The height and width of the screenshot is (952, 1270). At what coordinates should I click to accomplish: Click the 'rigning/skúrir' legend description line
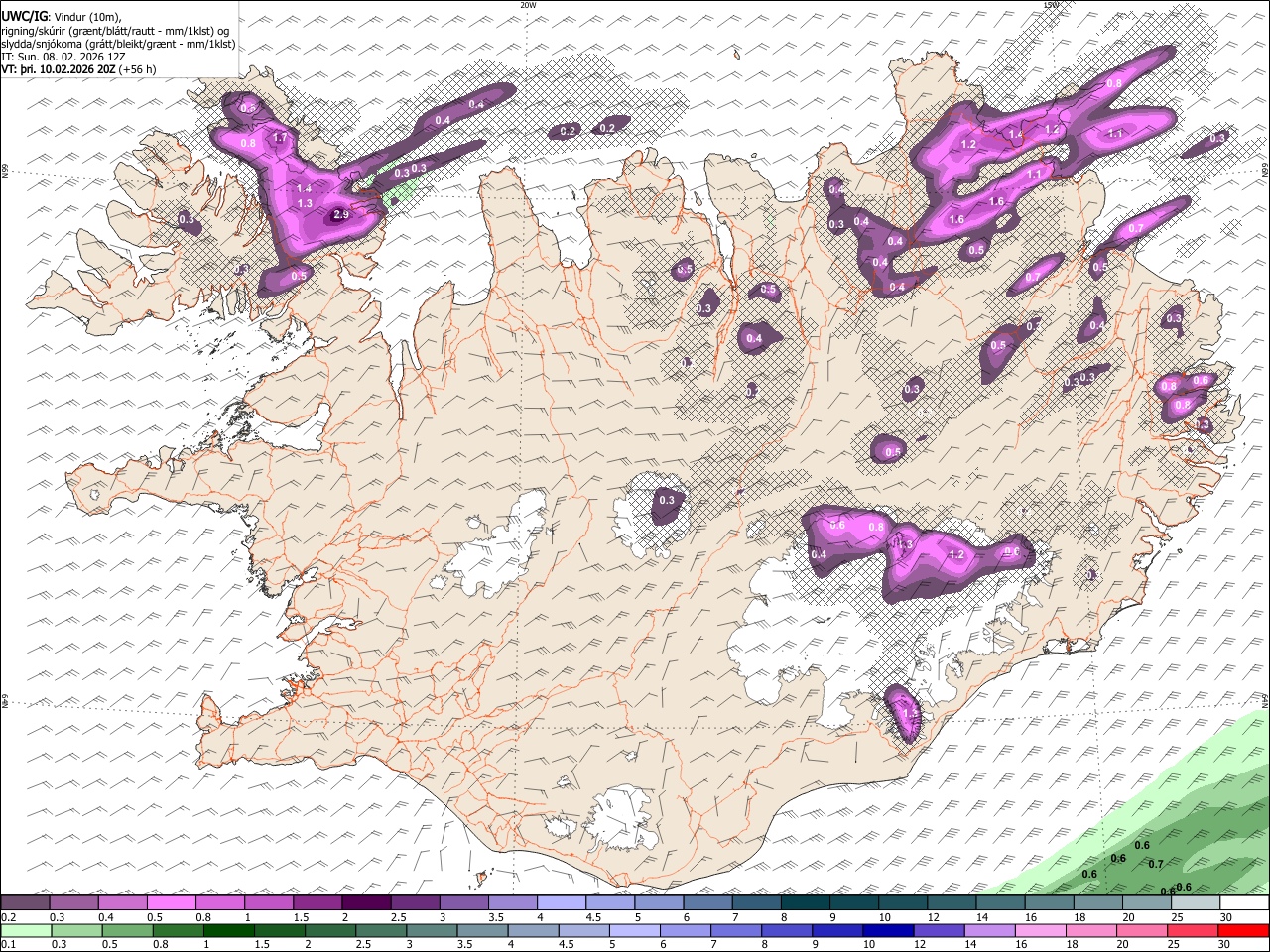point(115,30)
